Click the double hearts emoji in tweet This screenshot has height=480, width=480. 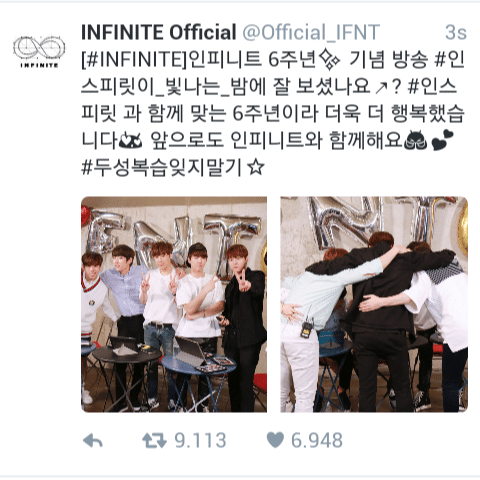pos(442,141)
